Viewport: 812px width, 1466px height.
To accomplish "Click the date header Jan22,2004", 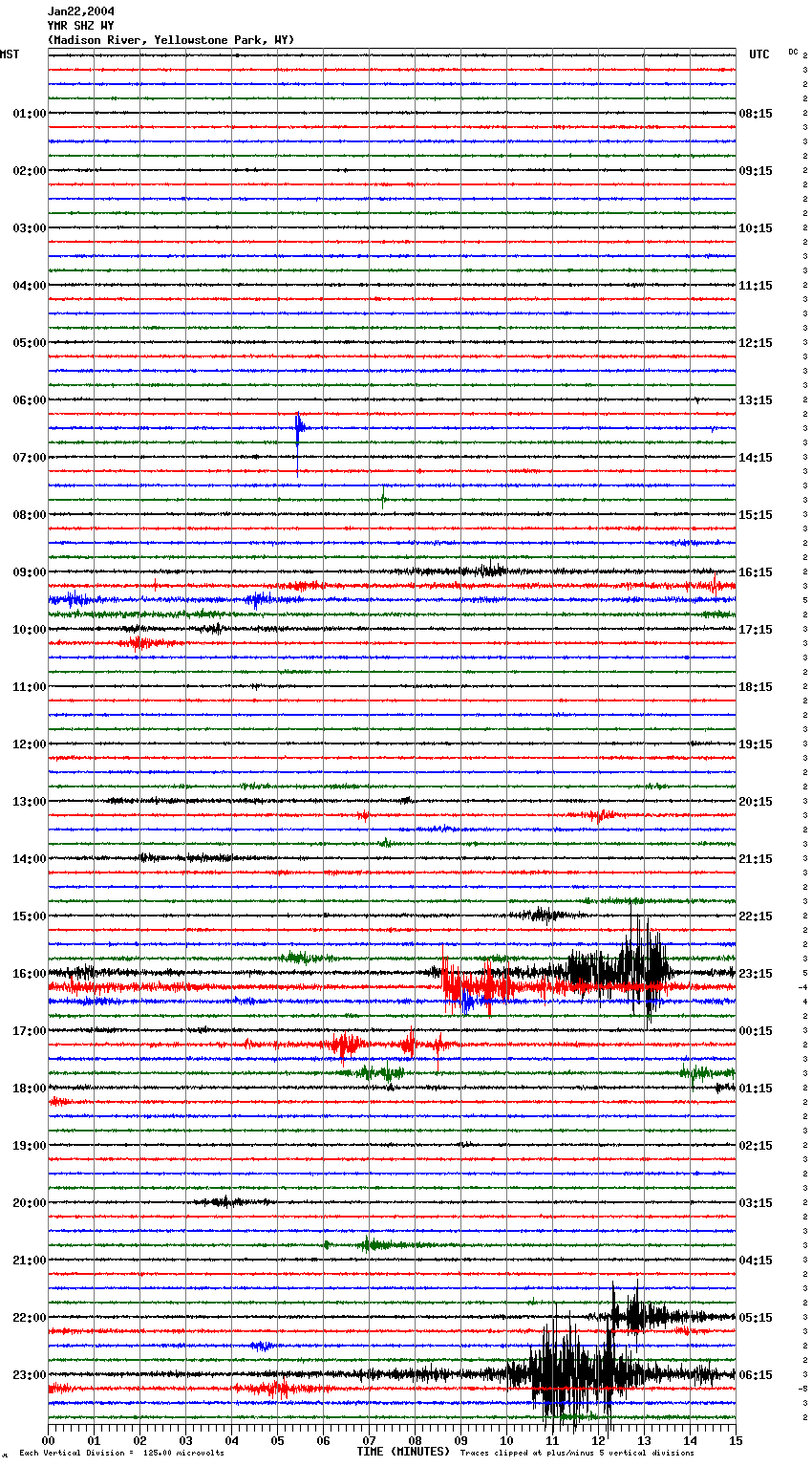I will coord(81,11).
